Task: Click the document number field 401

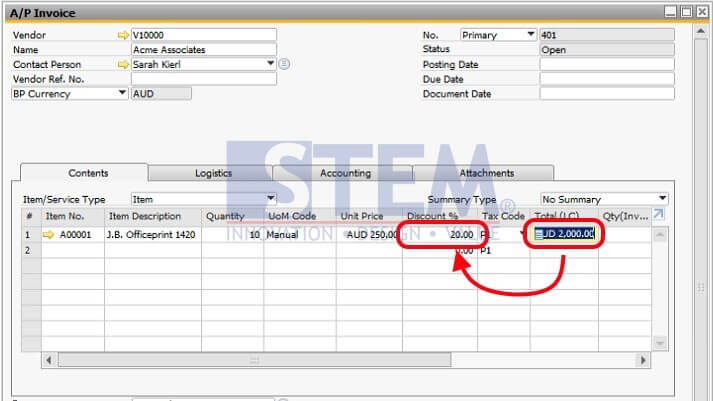Action: 607,35
